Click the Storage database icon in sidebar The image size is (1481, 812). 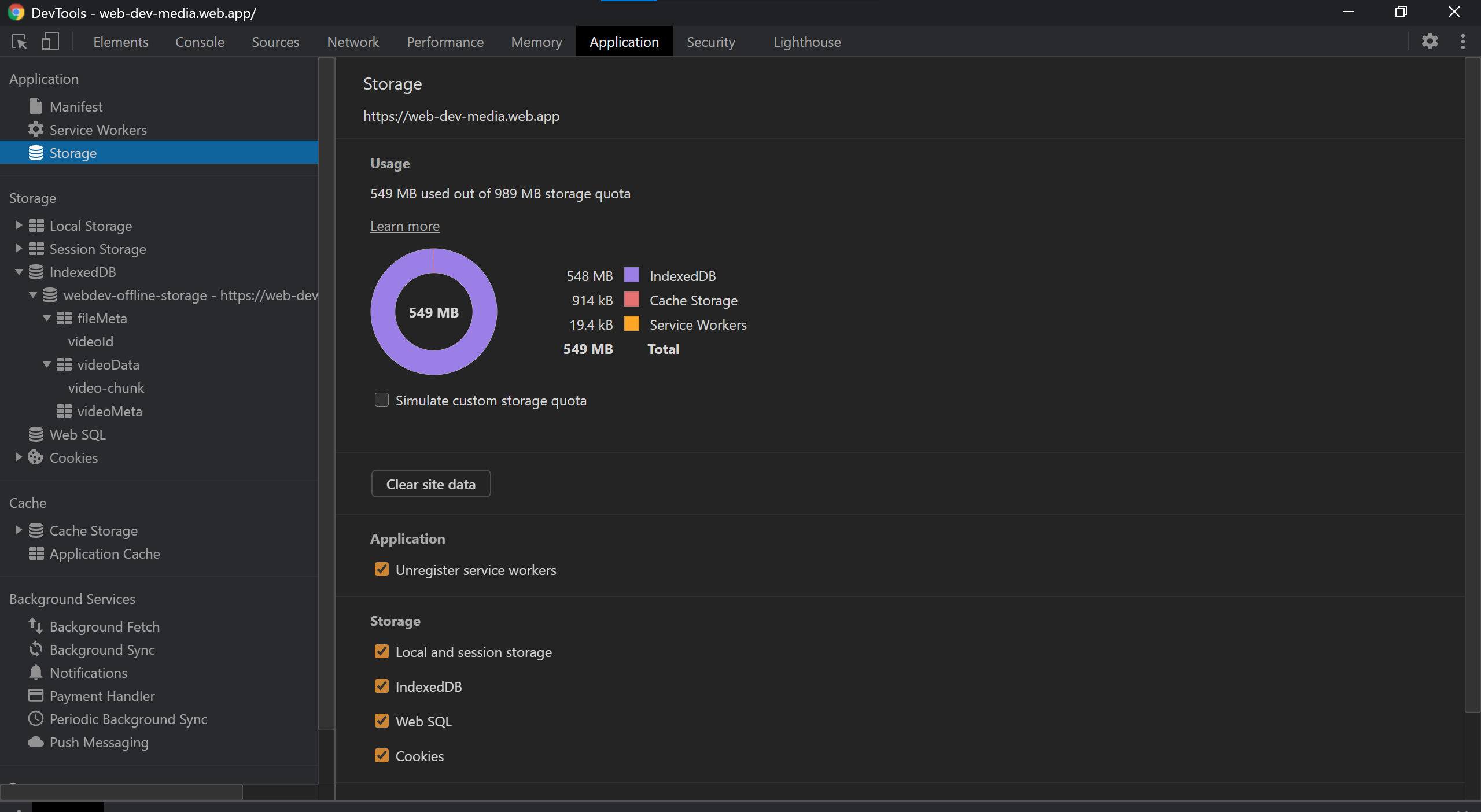click(35, 153)
